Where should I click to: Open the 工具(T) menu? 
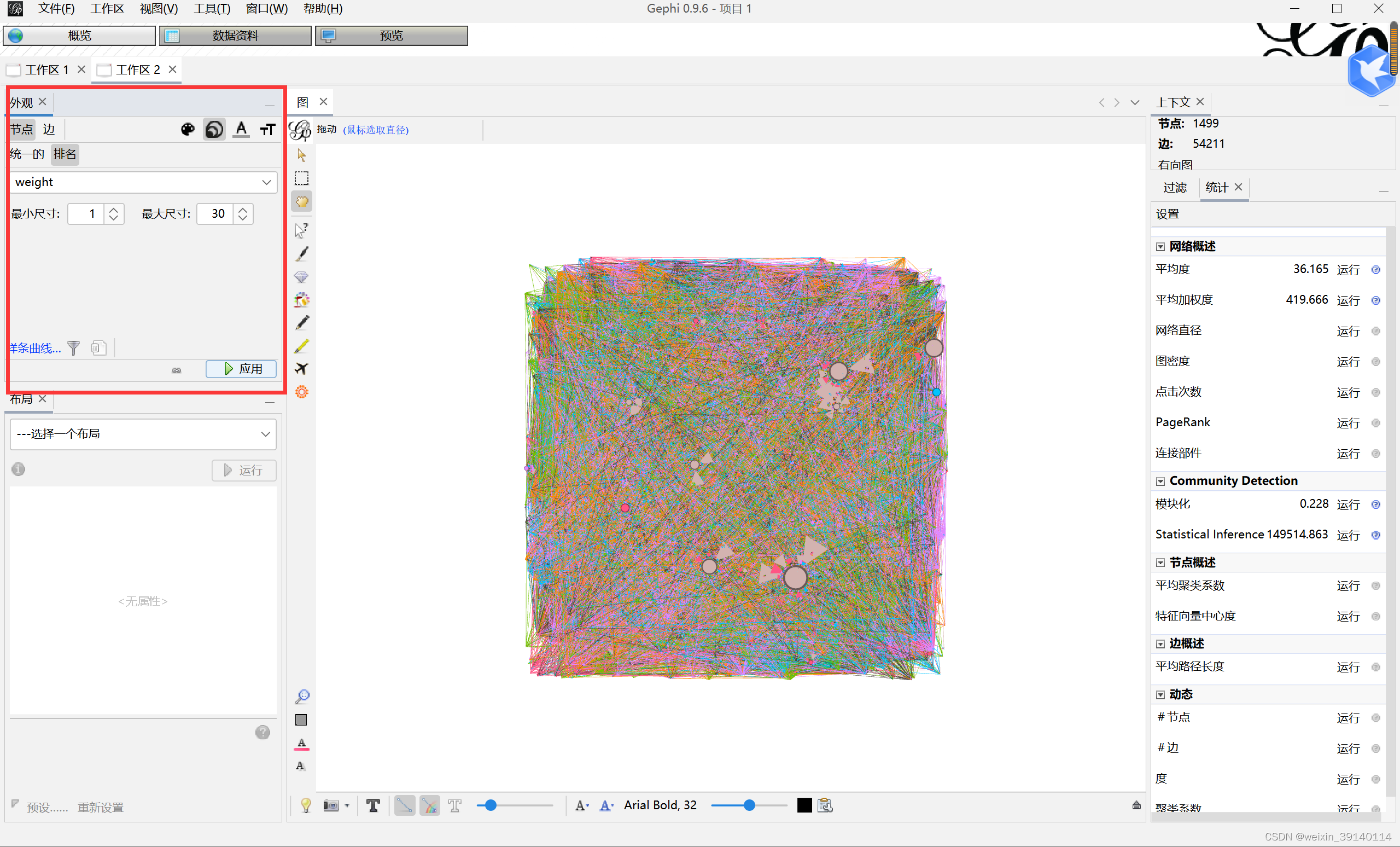pos(211,9)
